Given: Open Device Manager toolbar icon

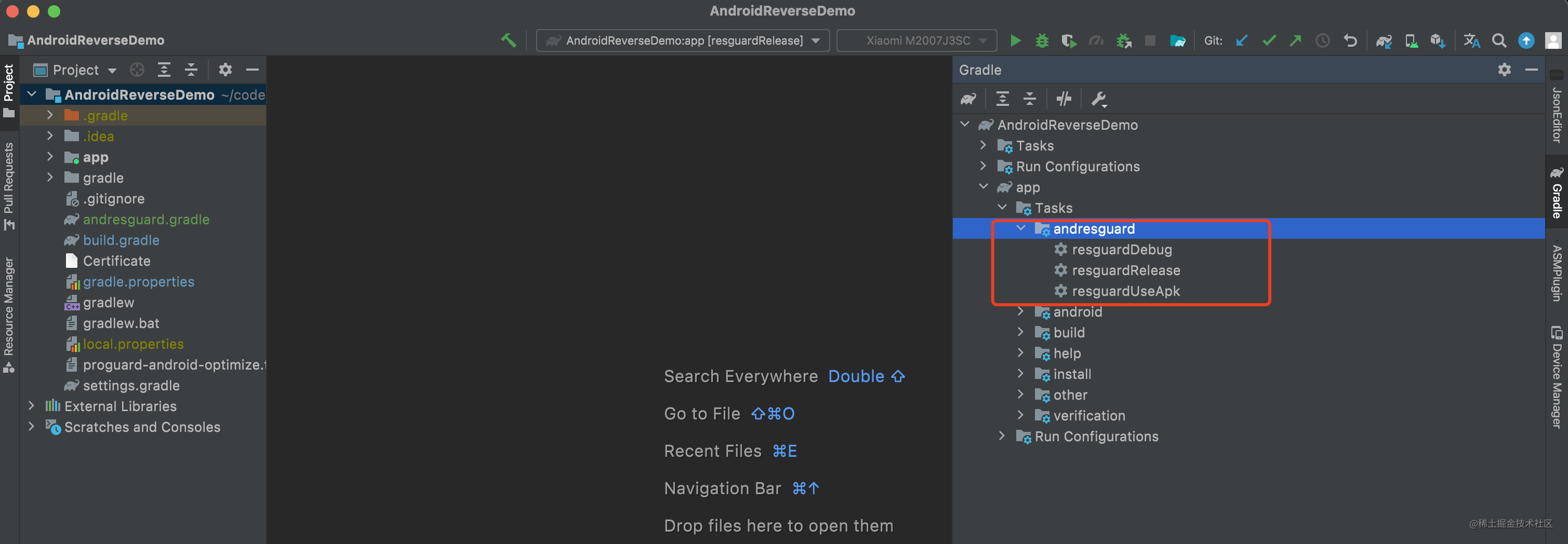Looking at the screenshot, I should tap(1411, 40).
